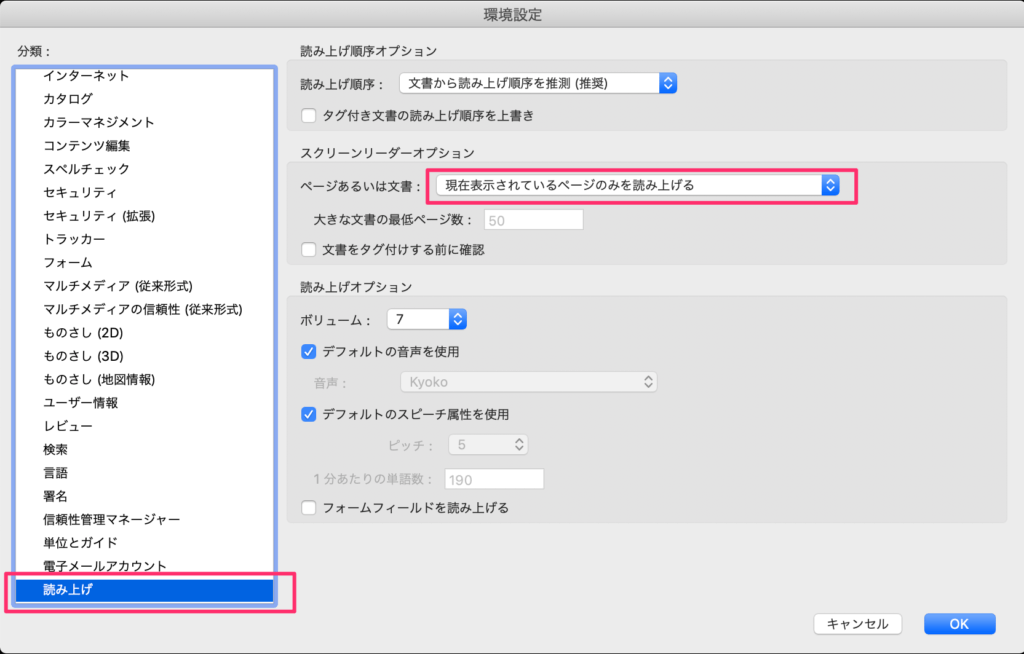The width and height of the screenshot is (1024, 654).
Task: Select セキュリティ (拡張) in category list
Action: pos(98,216)
